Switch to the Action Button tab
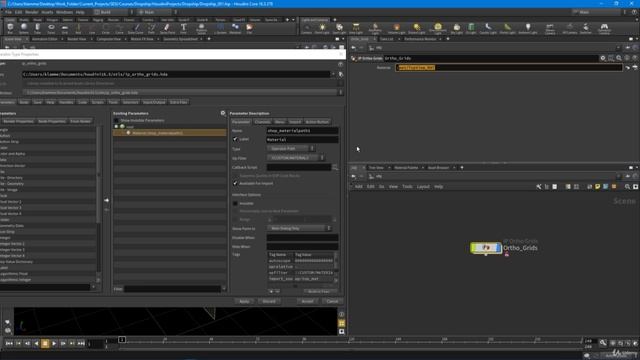 [317, 122]
